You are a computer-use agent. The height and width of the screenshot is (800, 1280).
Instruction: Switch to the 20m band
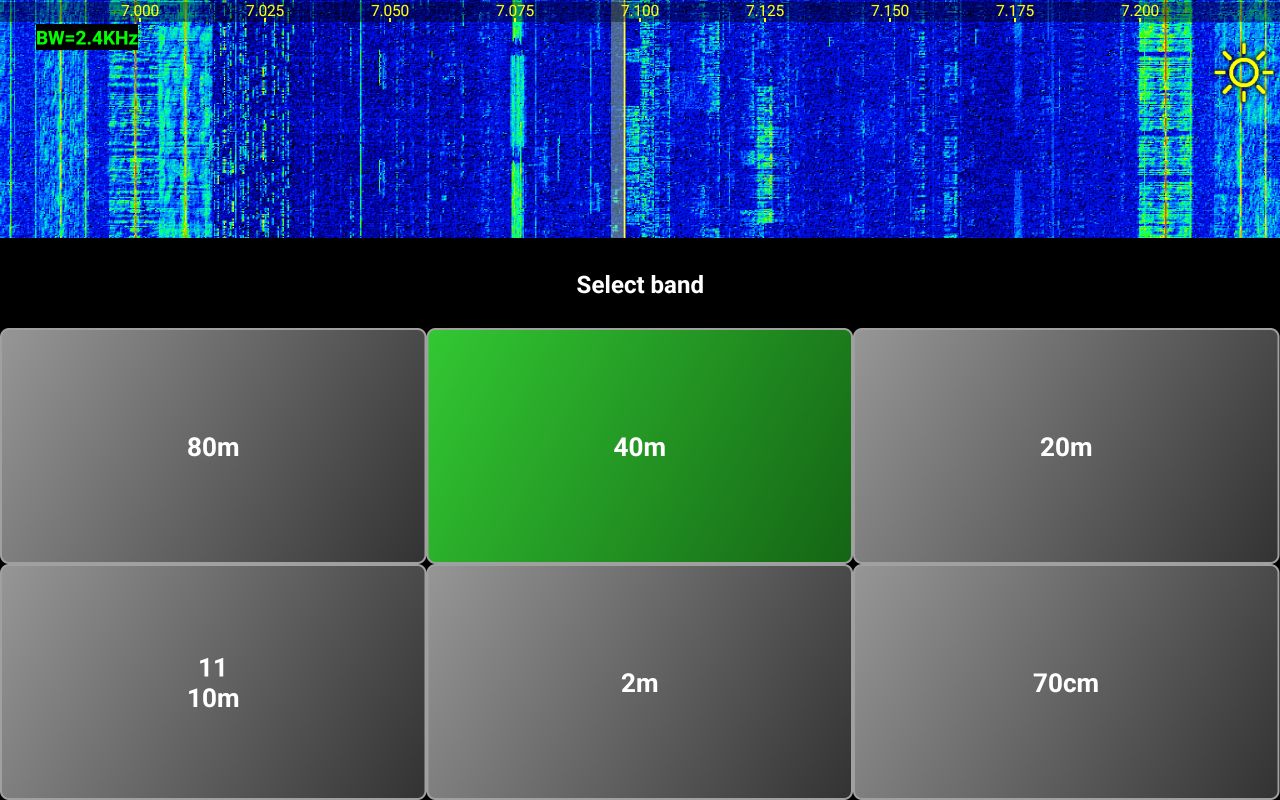pos(1066,446)
